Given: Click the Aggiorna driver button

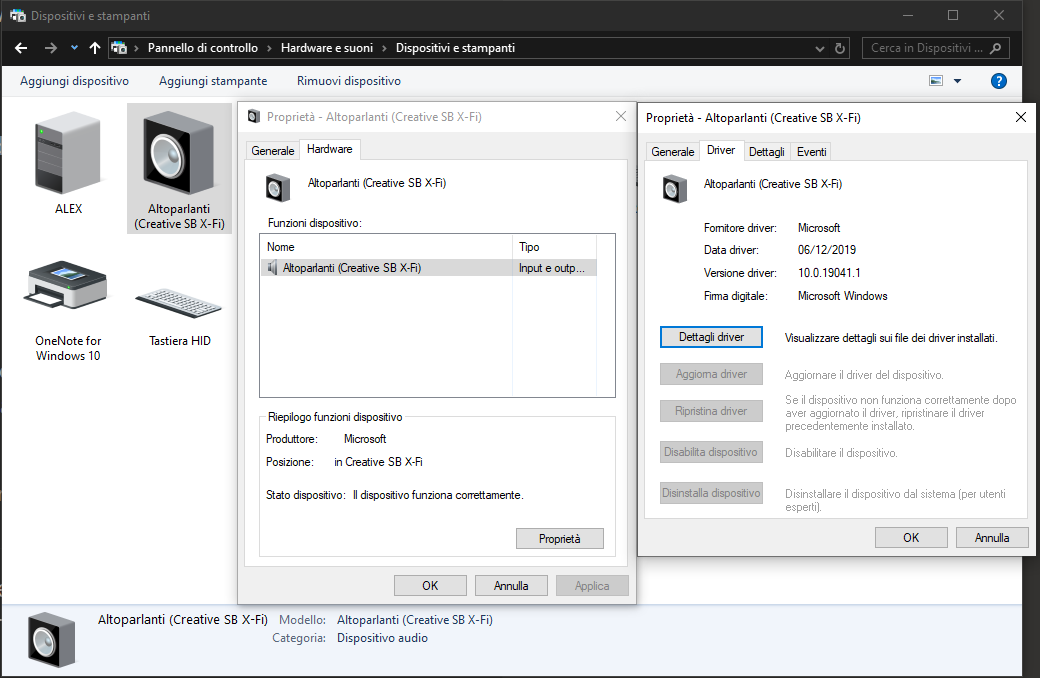Looking at the screenshot, I should (x=711, y=374).
